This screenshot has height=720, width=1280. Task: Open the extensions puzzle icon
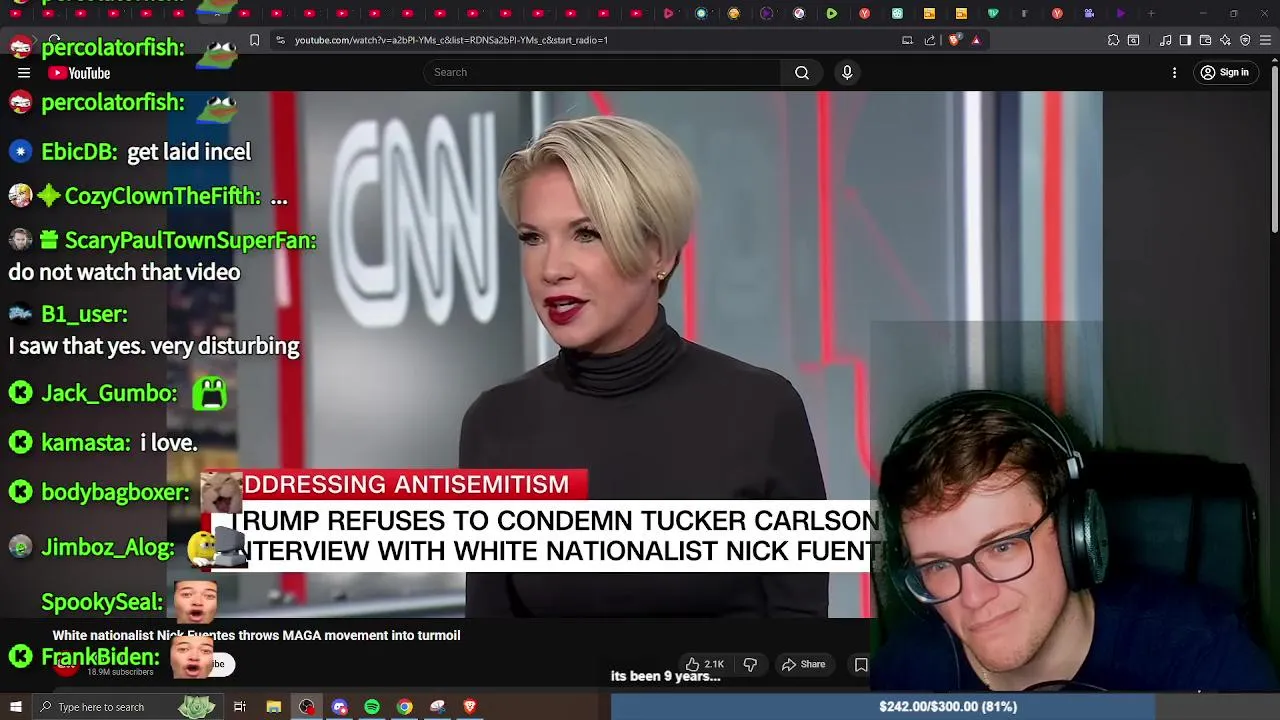tap(1113, 40)
